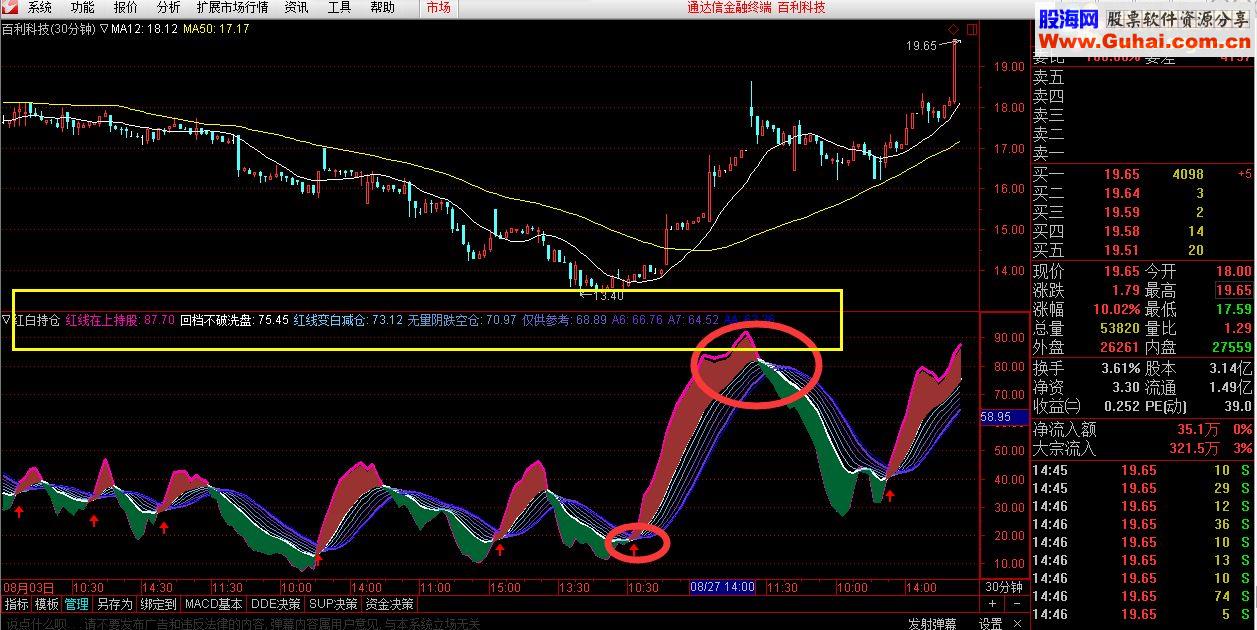
Task: Open the 扩展市场行情 menu
Action: tap(232, 7)
